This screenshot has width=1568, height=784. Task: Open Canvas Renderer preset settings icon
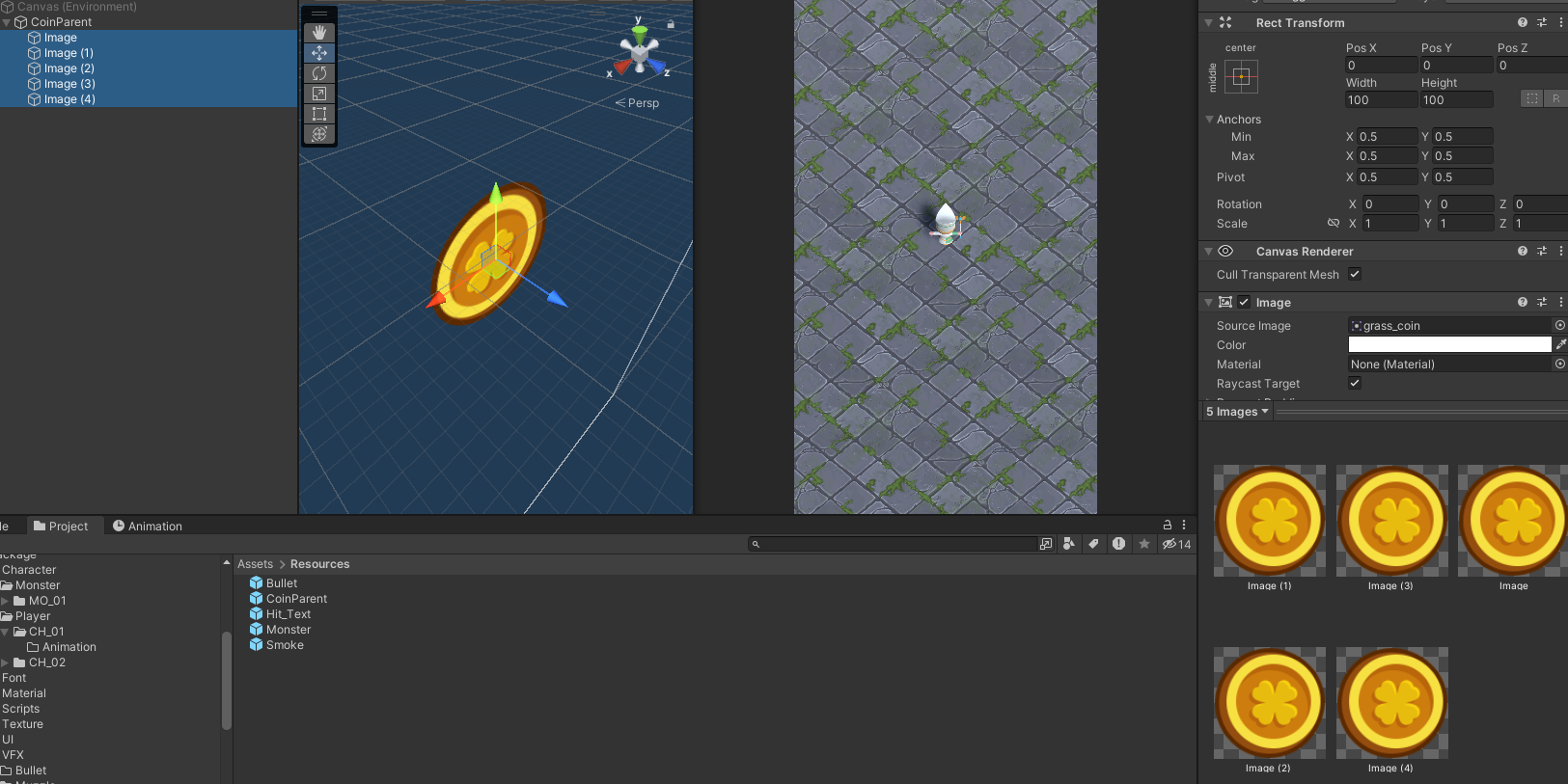(x=1542, y=251)
